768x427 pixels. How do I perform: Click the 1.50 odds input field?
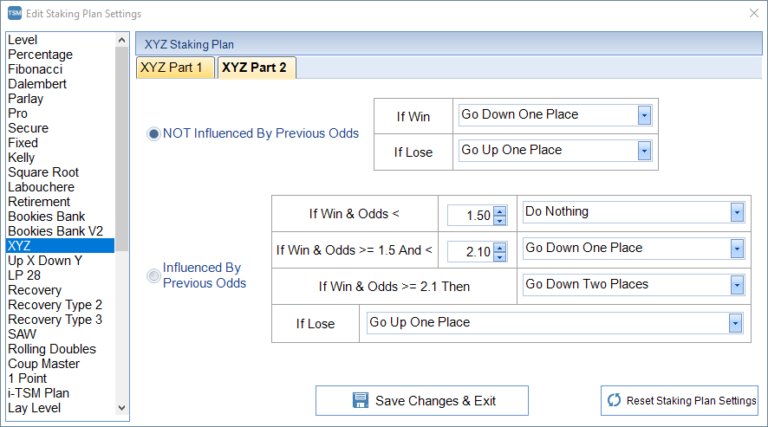468,213
